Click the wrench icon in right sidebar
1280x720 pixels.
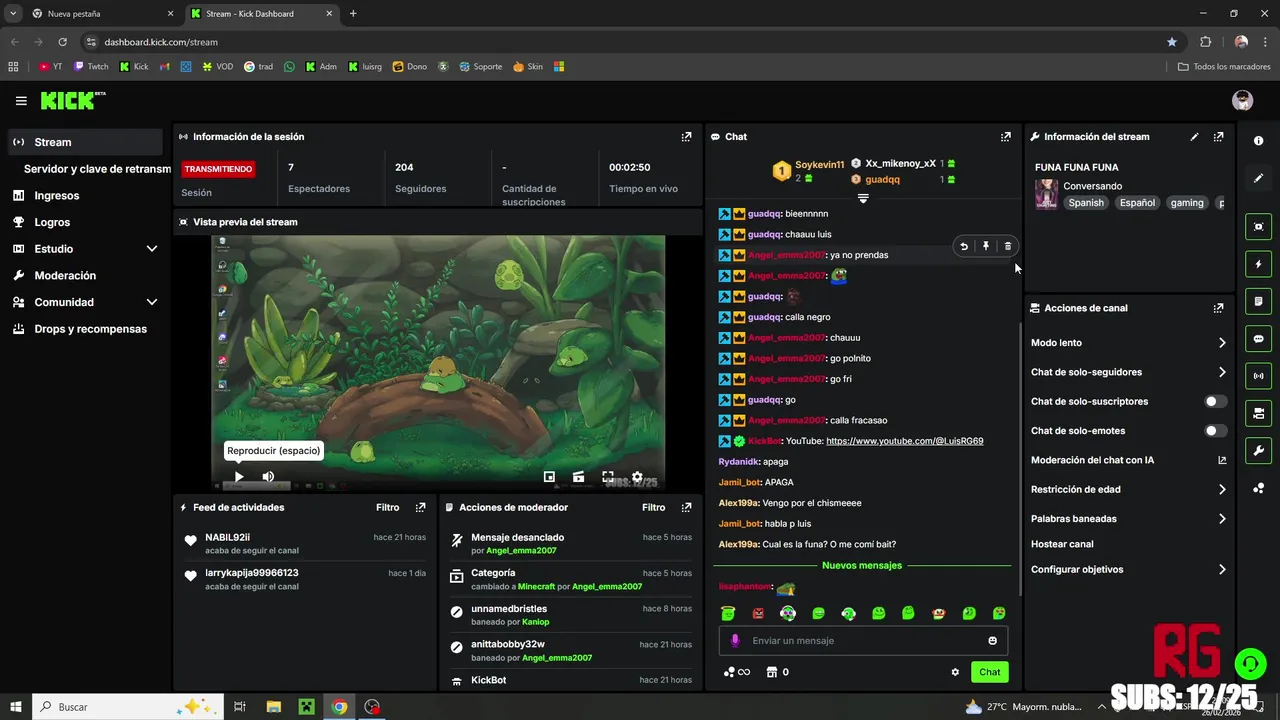coord(1258,451)
